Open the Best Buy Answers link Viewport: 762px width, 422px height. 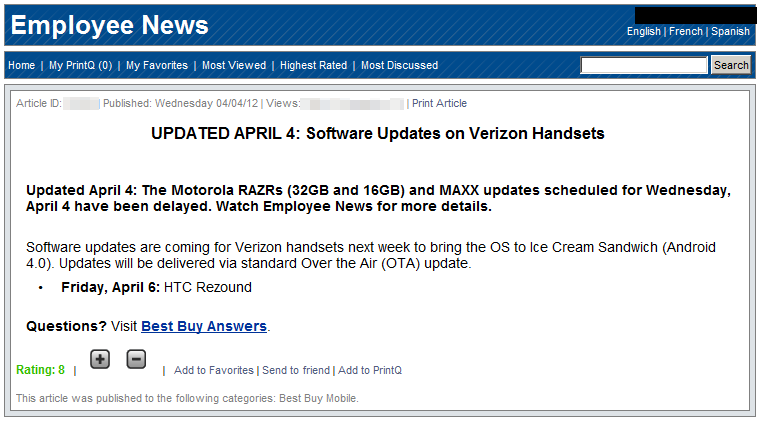click(204, 326)
